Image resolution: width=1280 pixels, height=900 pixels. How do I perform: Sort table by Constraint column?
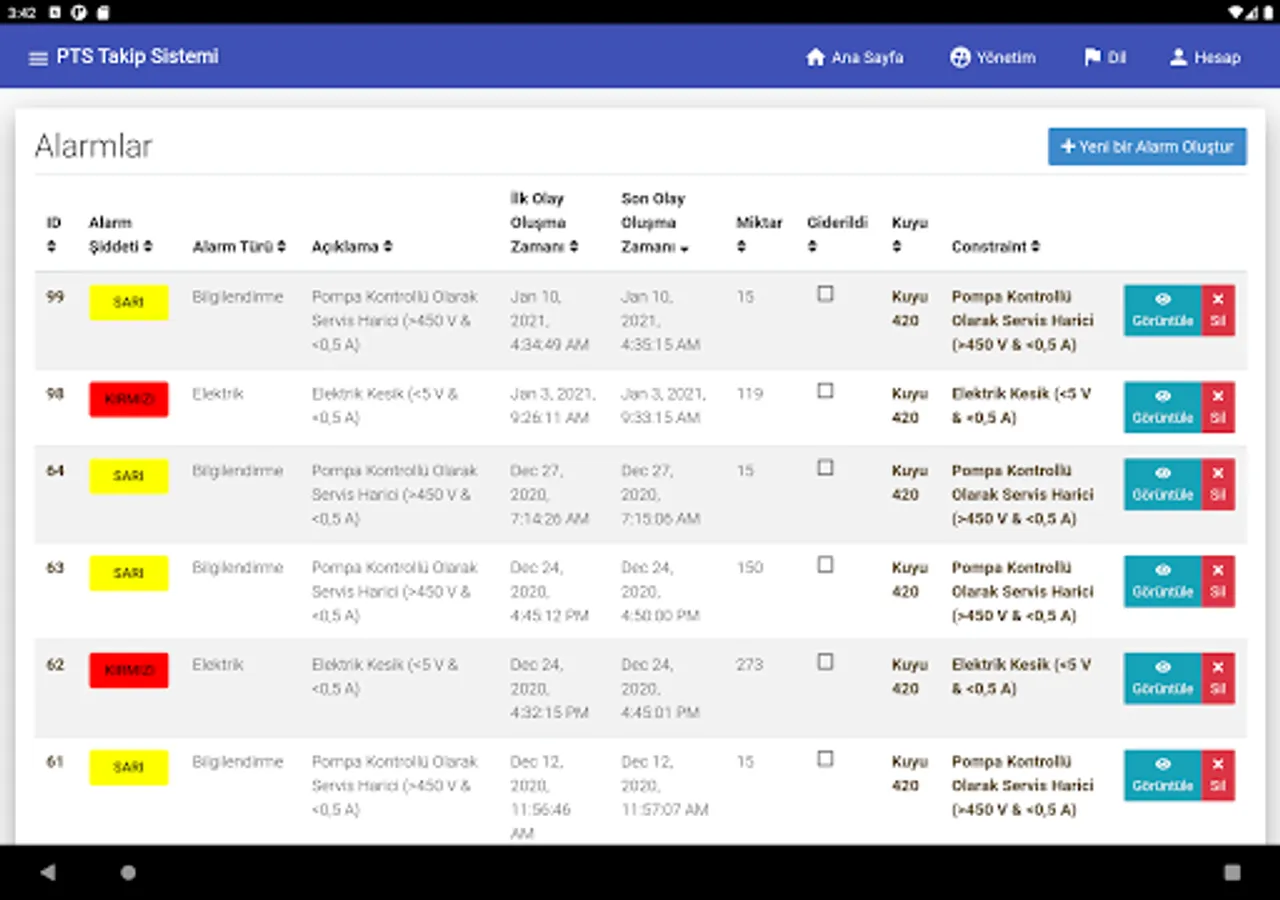[x=995, y=246]
